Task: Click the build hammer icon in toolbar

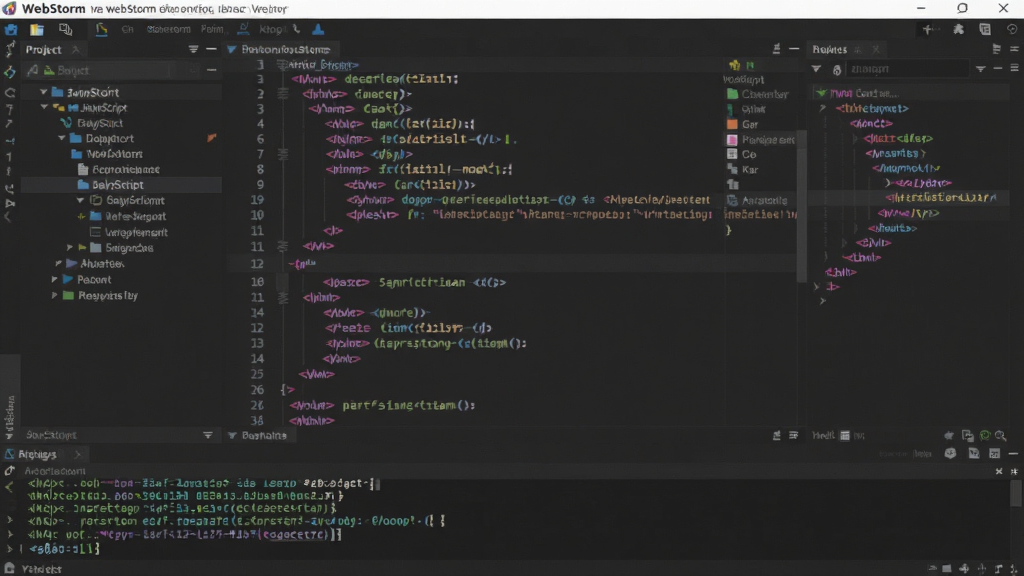Action: [x=101, y=29]
